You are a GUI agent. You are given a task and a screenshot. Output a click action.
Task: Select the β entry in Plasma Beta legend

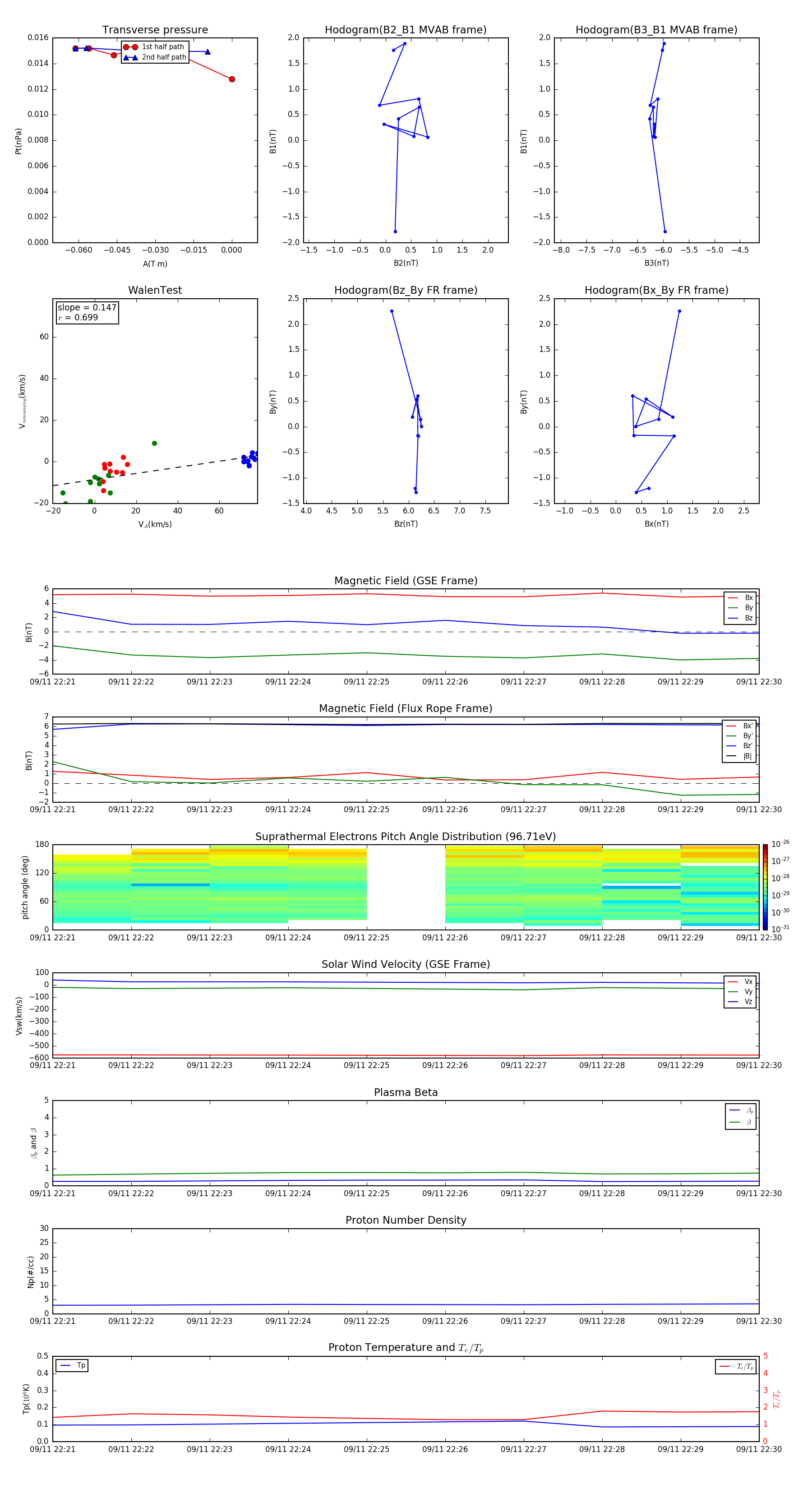(741, 1122)
